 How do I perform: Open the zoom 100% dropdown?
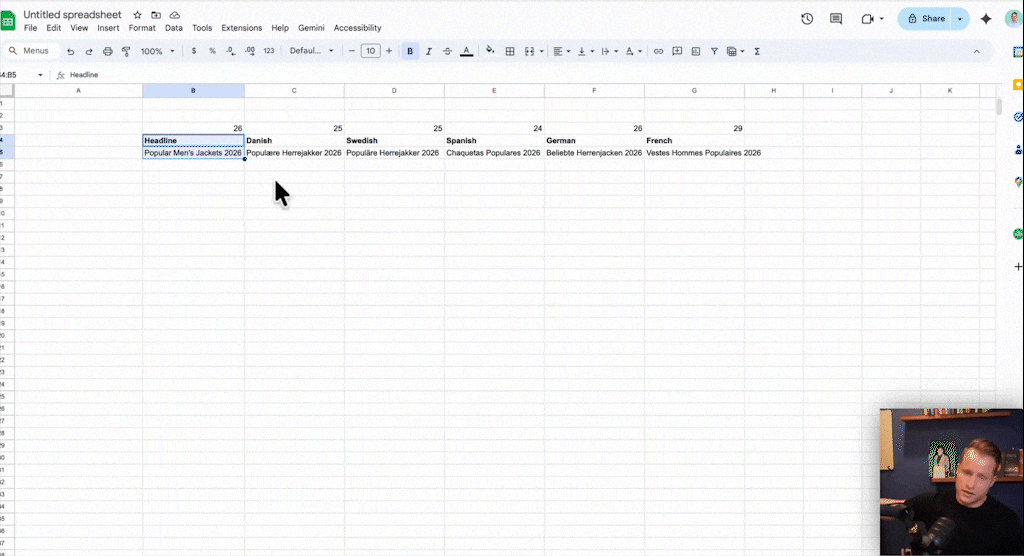point(157,51)
